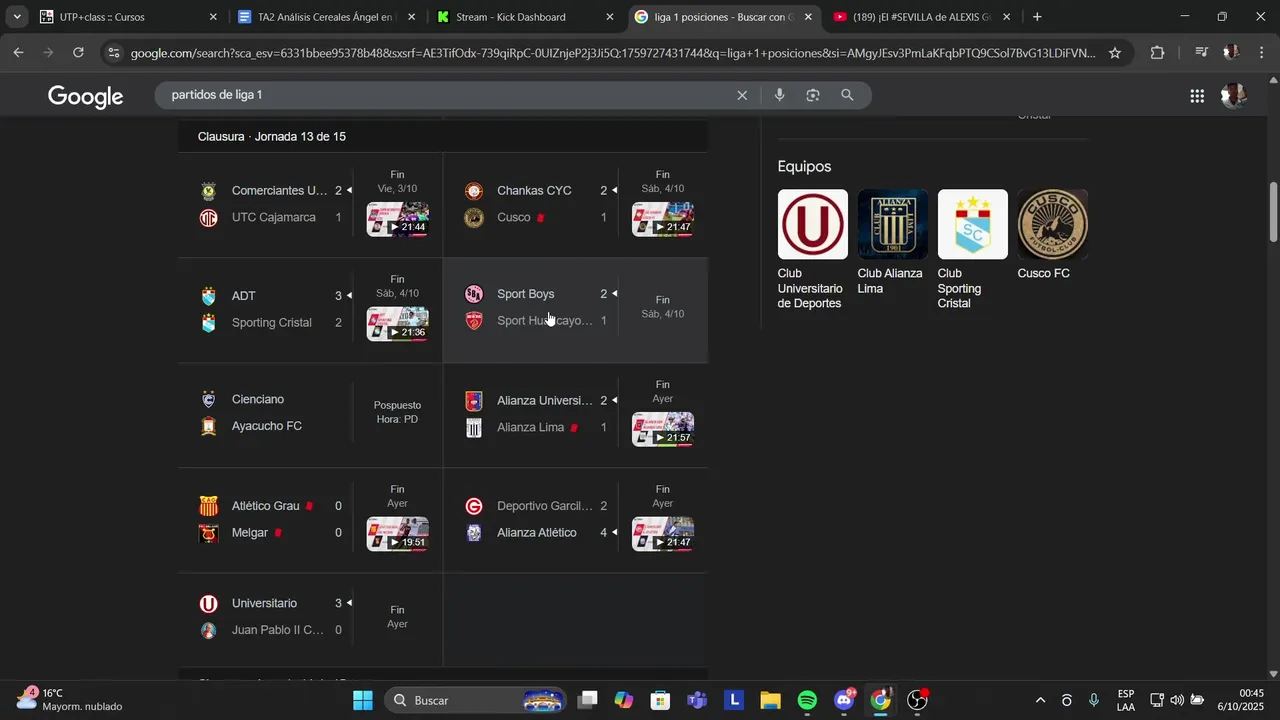1280x720 pixels.
Task: Open the Chrome tab search dropdown arrow
Action: (x=17, y=17)
